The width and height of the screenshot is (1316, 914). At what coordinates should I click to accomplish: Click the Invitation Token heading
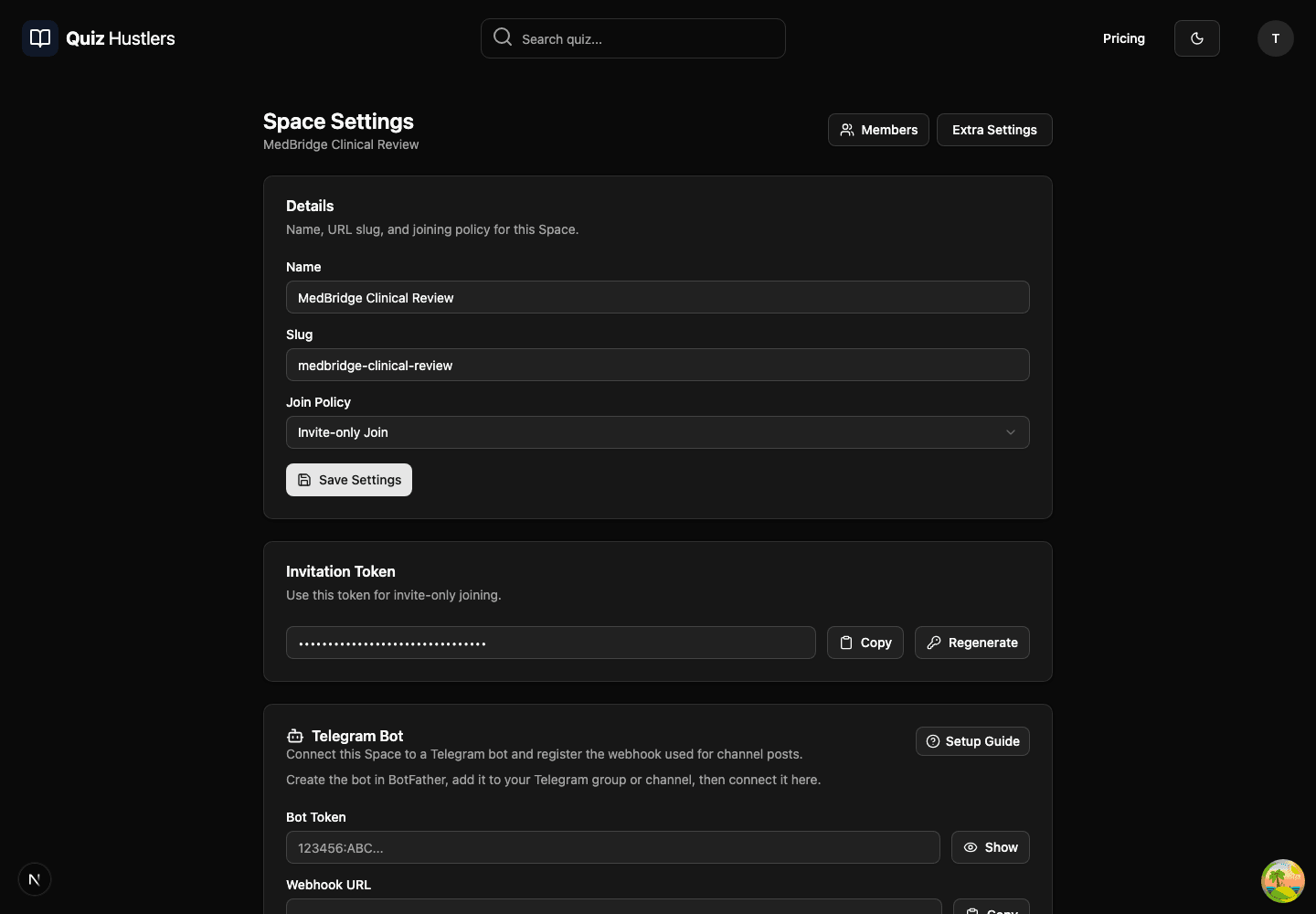click(341, 571)
